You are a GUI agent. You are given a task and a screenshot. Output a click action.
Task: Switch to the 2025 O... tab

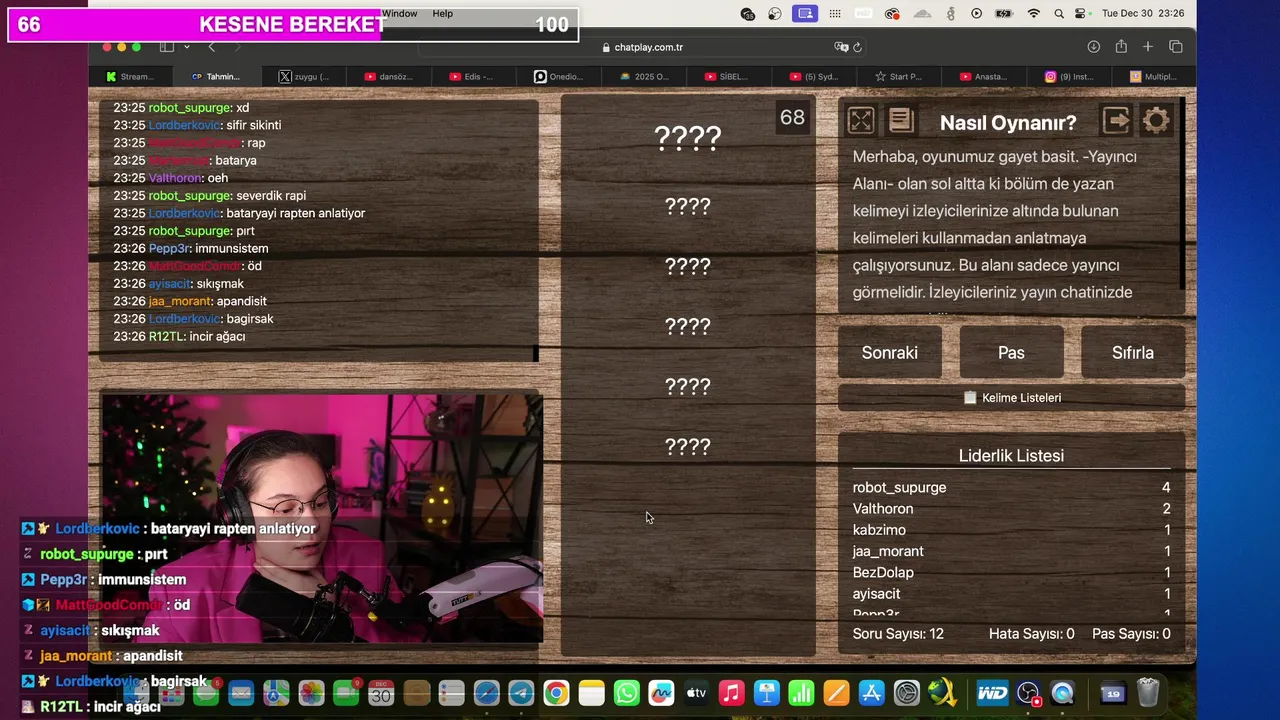point(646,76)
